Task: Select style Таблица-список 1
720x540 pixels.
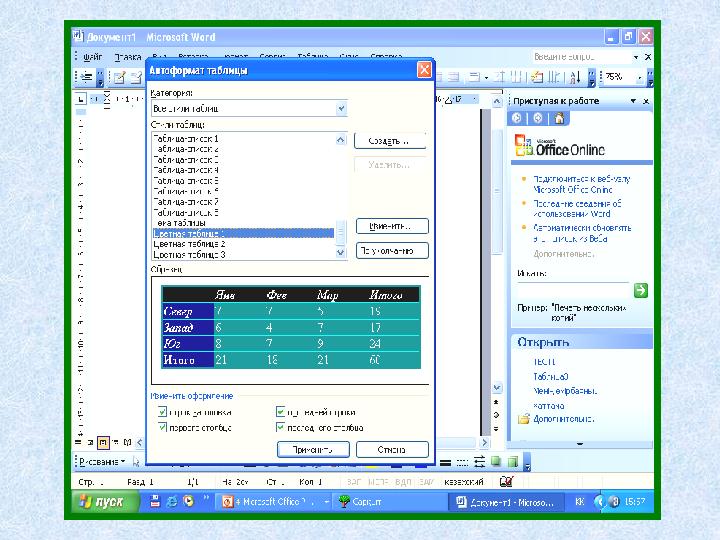Action: coord(186,139)
